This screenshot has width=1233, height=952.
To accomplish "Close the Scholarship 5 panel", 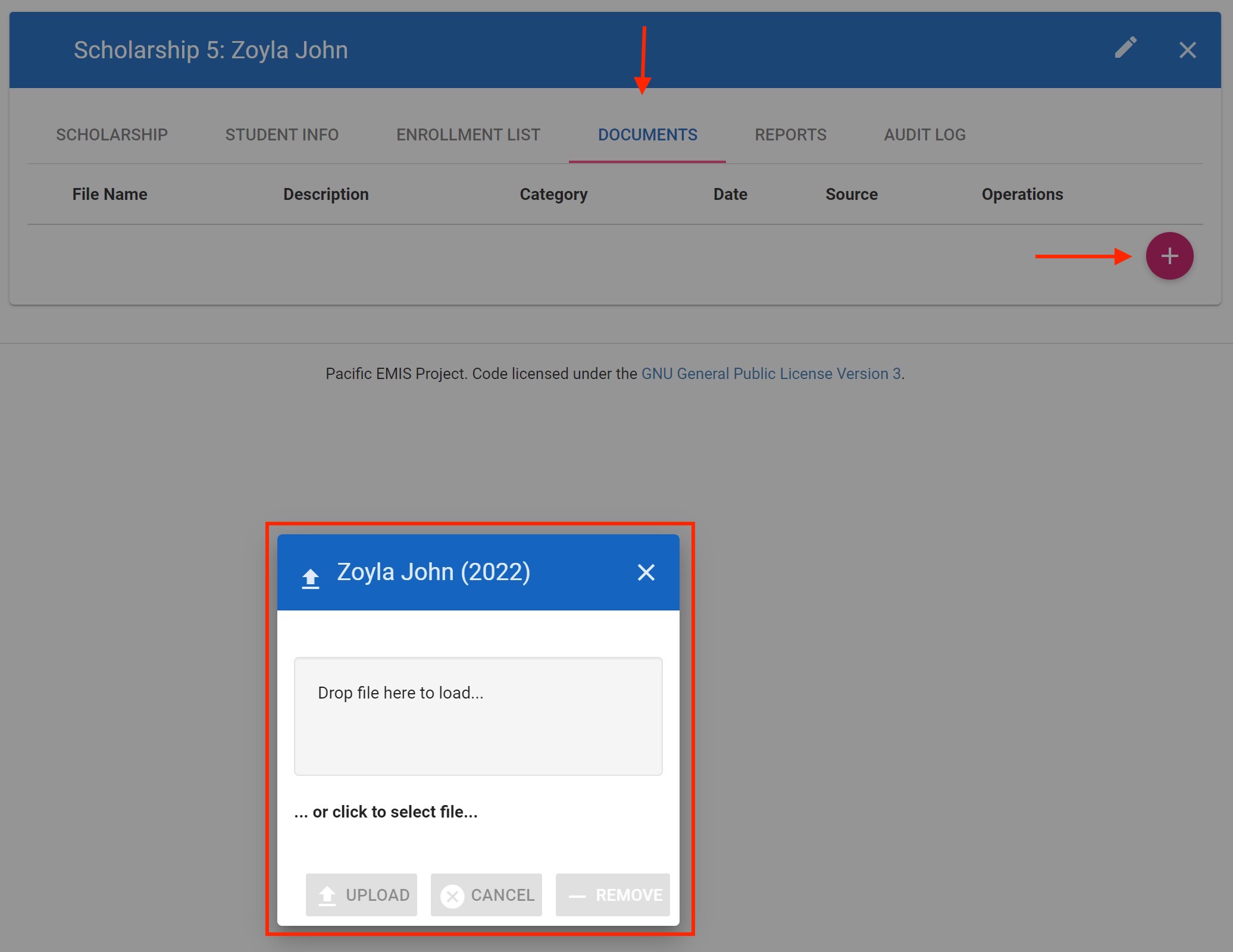I will tap(1187, 50).
